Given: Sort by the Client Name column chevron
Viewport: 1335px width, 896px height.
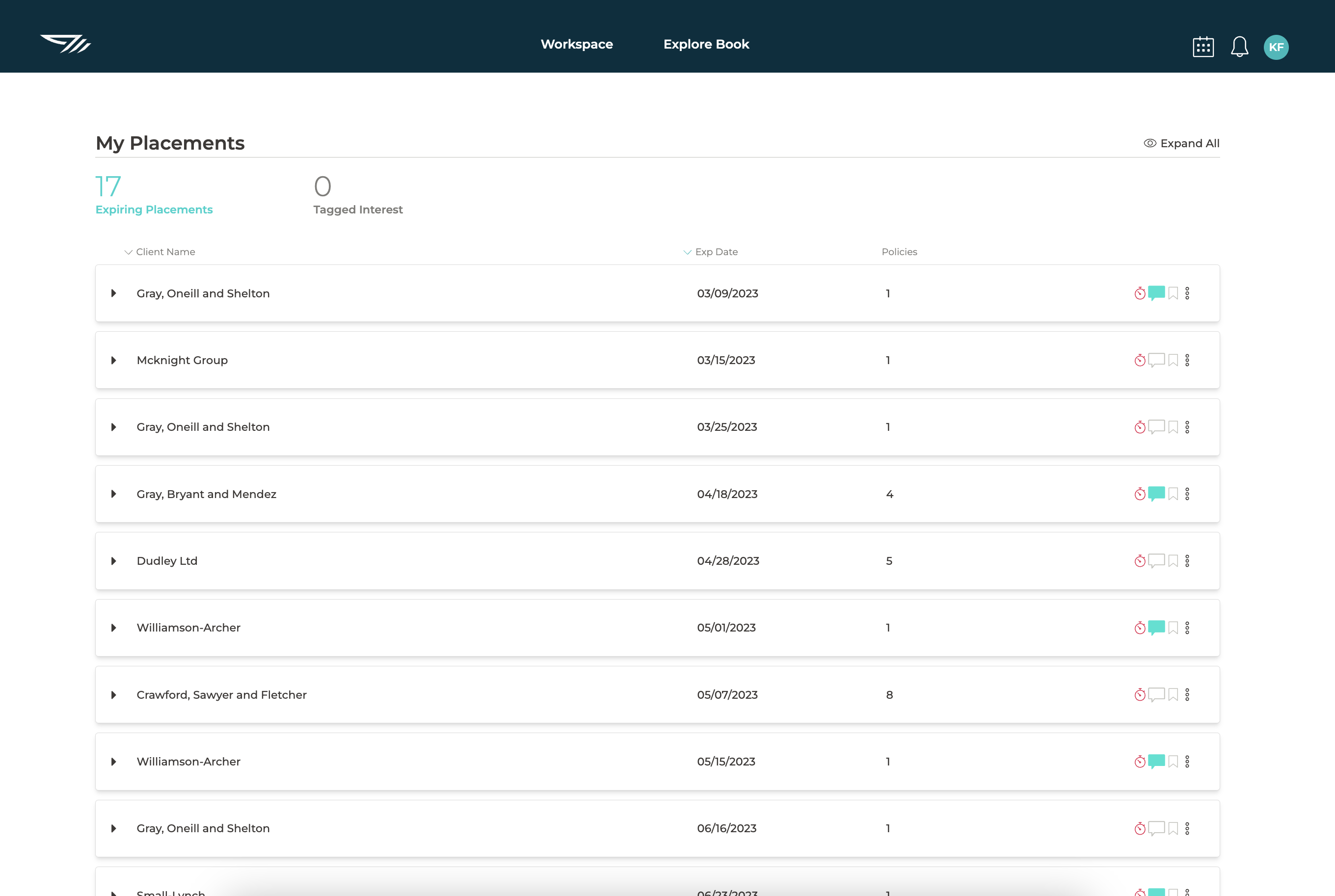Looking at the screenshot, I should click(x=129, y=252).
